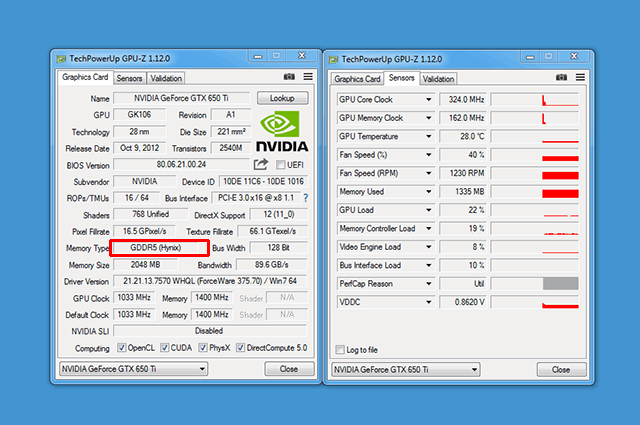
Task: Click the BIOS Version field 80.06.21.00.24
Action: [181, 164]
